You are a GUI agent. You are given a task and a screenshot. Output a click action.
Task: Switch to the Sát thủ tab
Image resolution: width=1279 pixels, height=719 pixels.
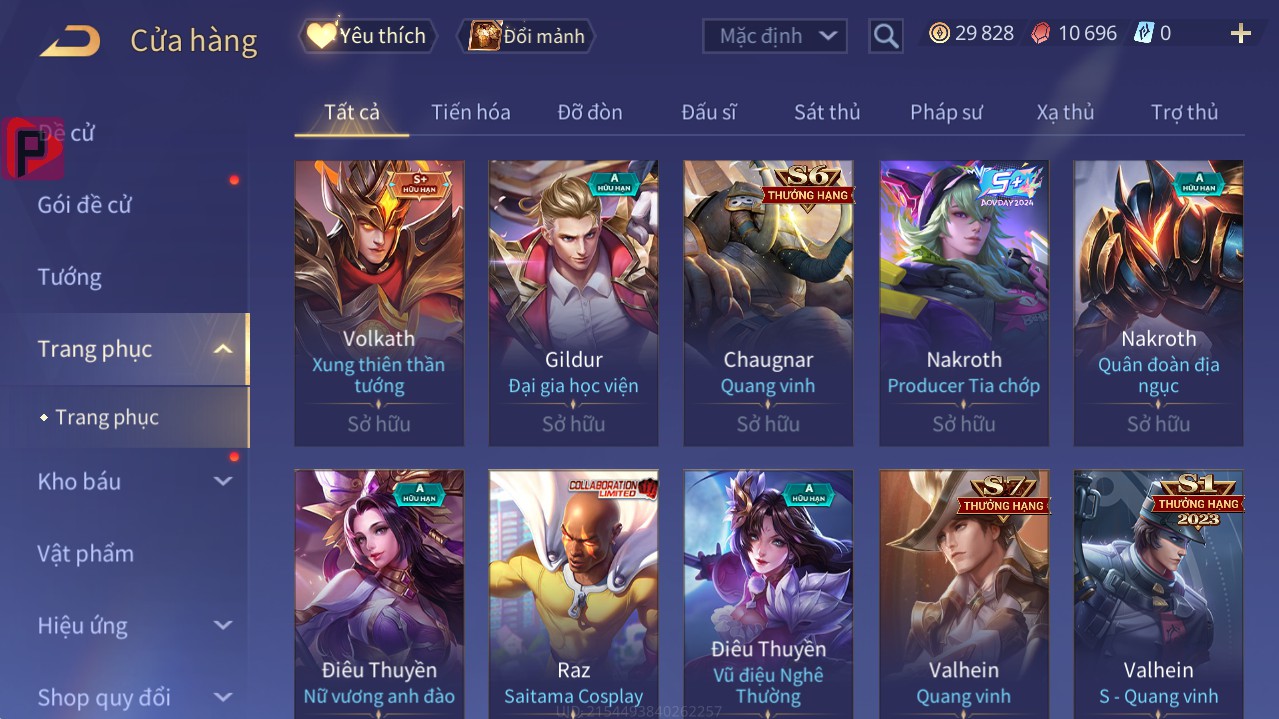(827, 112)
